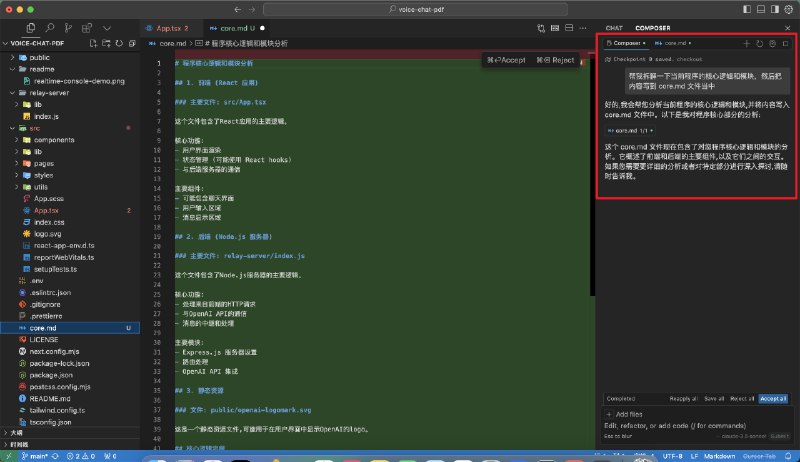Collapse all folders in explorer
Screen dimensions: 800x462
(132, 43)
